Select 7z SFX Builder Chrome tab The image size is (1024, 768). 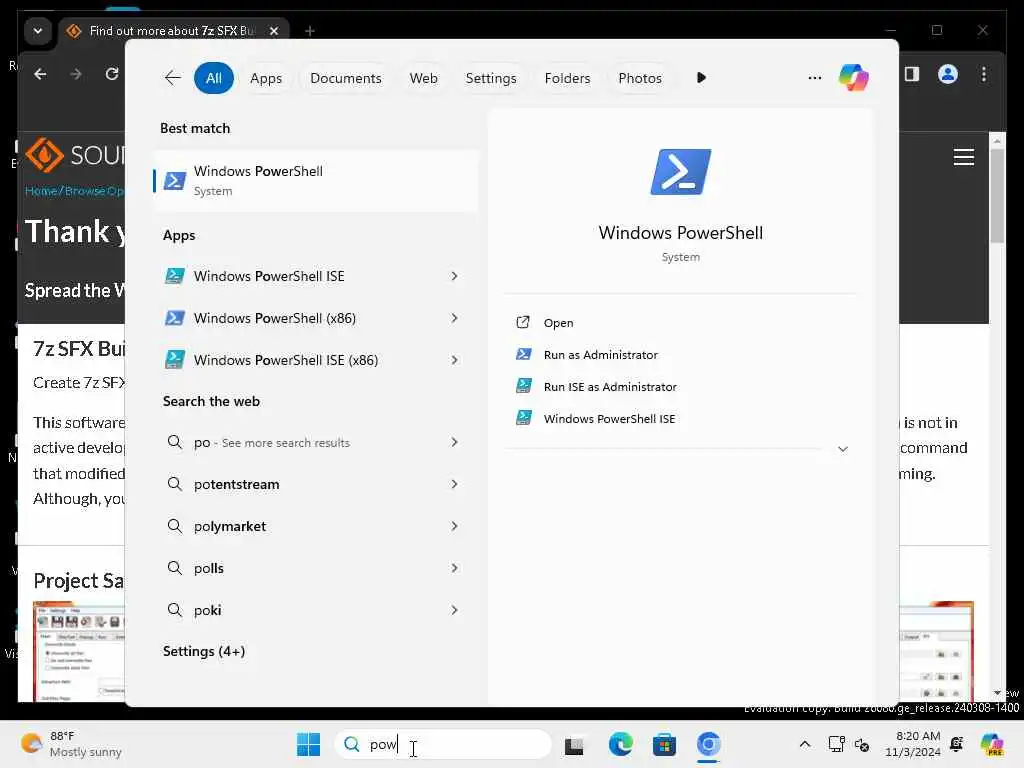pyautogui.click(x=174, y=31)
